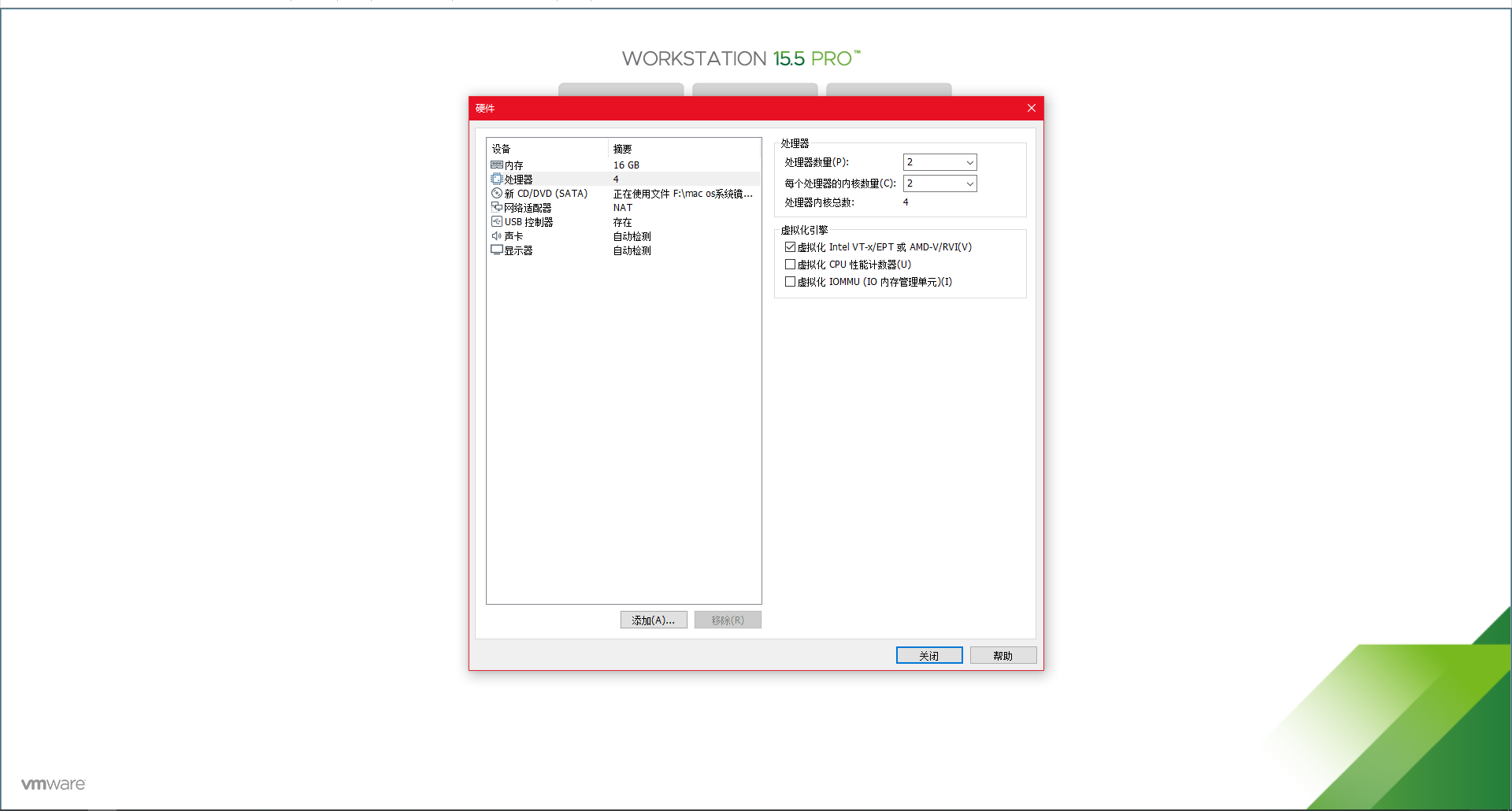Click the 关闭 button
Image resolution: width=1512 pixels, height=811 pixels.
point(929,656)
